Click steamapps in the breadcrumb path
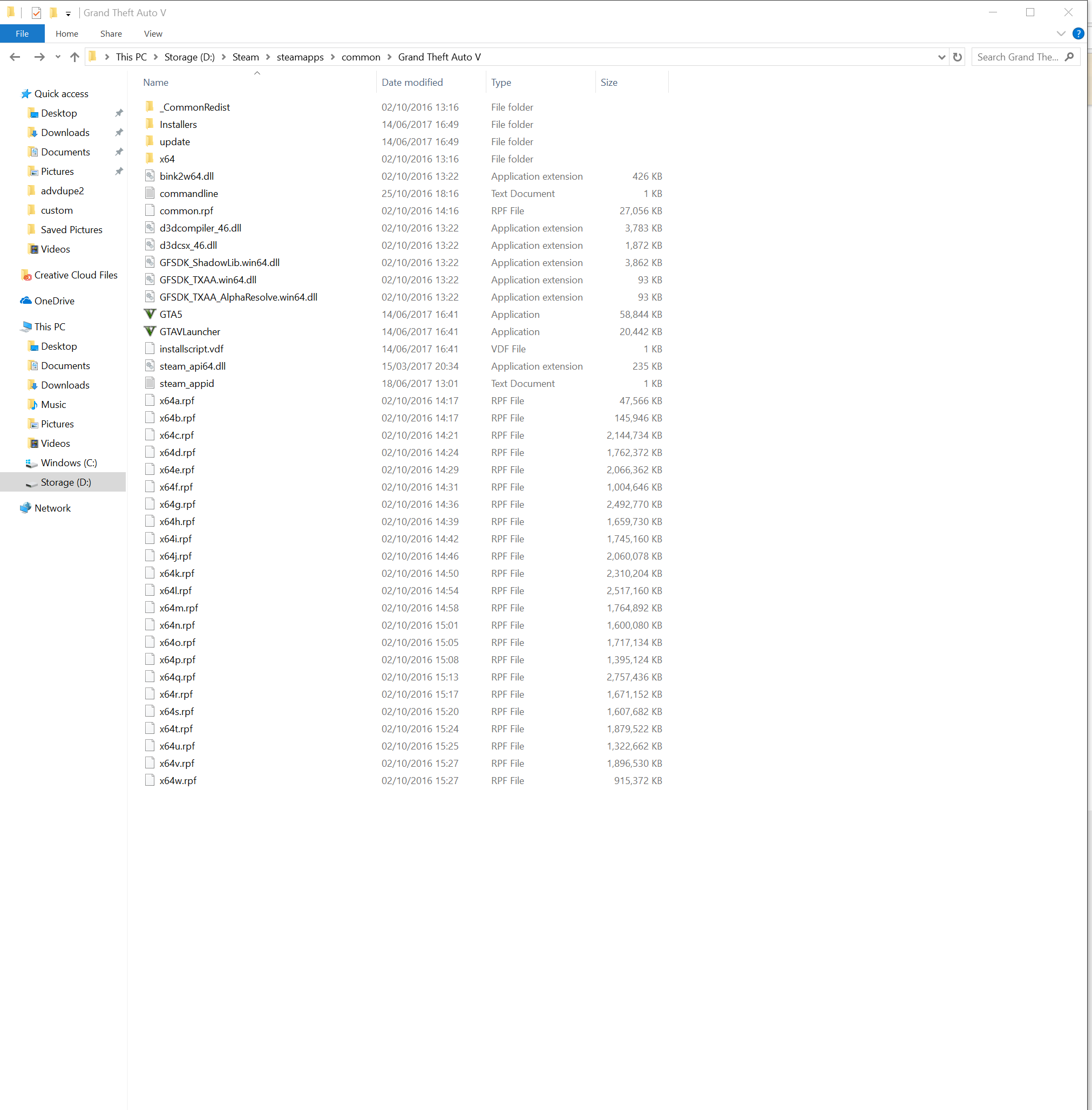The image size is (1092, 1110). [x=300, y=57]
